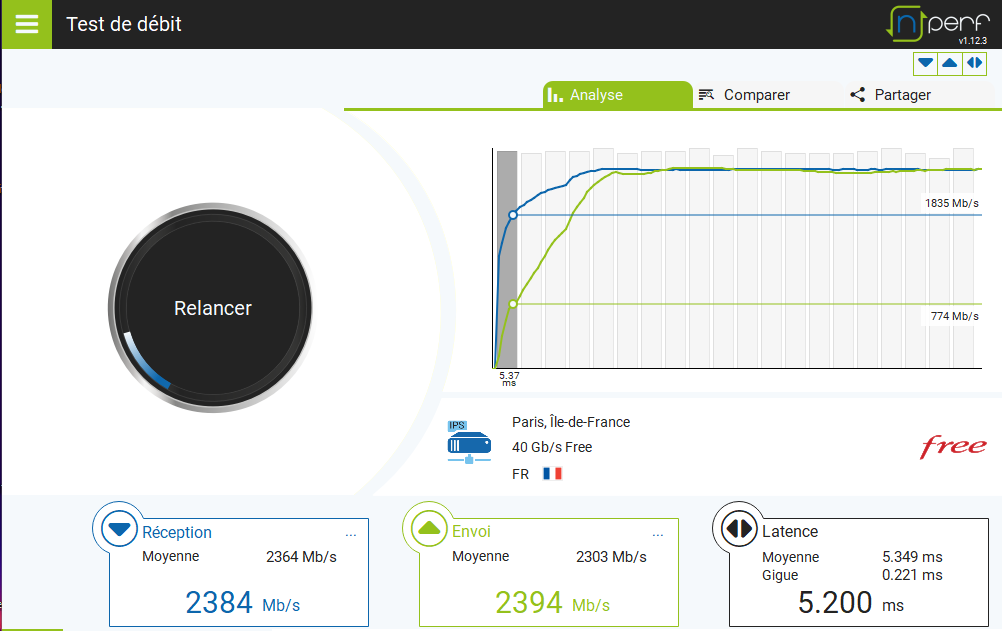Expand Envoi details via ellipsis
Image resolution: width=1004 pixels, height=631 pixels.
660,534
